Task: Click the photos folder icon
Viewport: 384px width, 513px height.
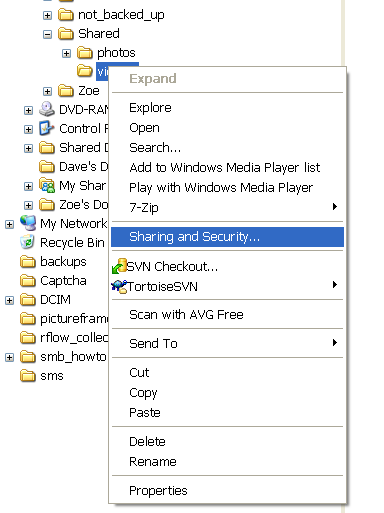Action: pyautogui.click(x=85, y=53)
